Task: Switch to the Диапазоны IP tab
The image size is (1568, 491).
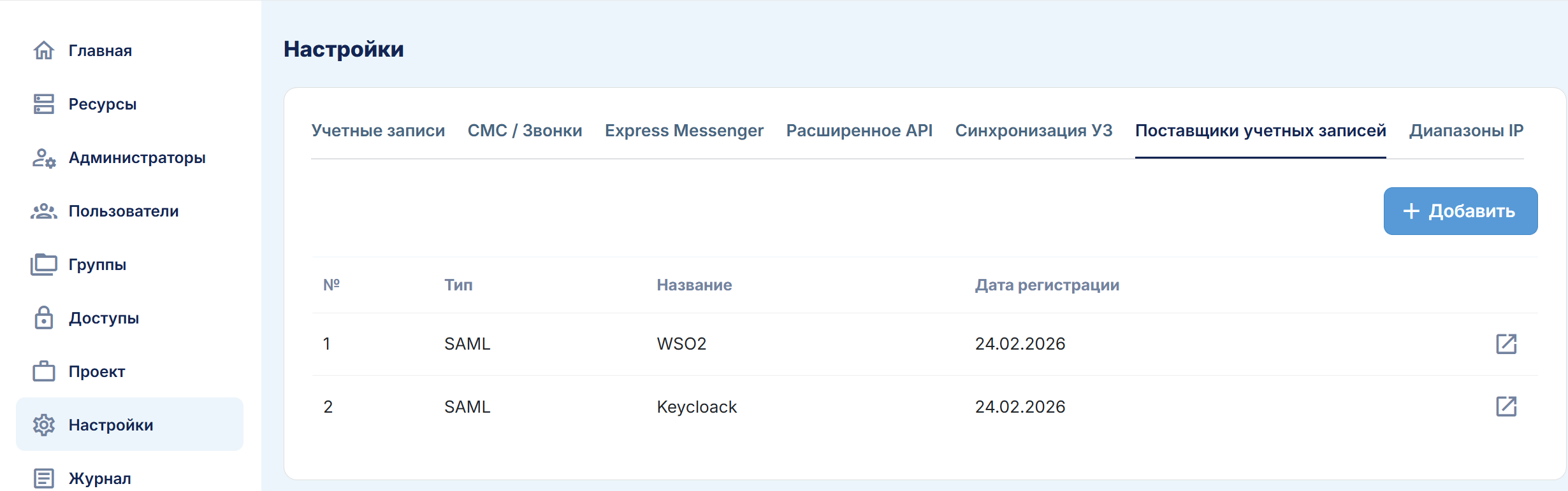Action: tap(1466, 131)
